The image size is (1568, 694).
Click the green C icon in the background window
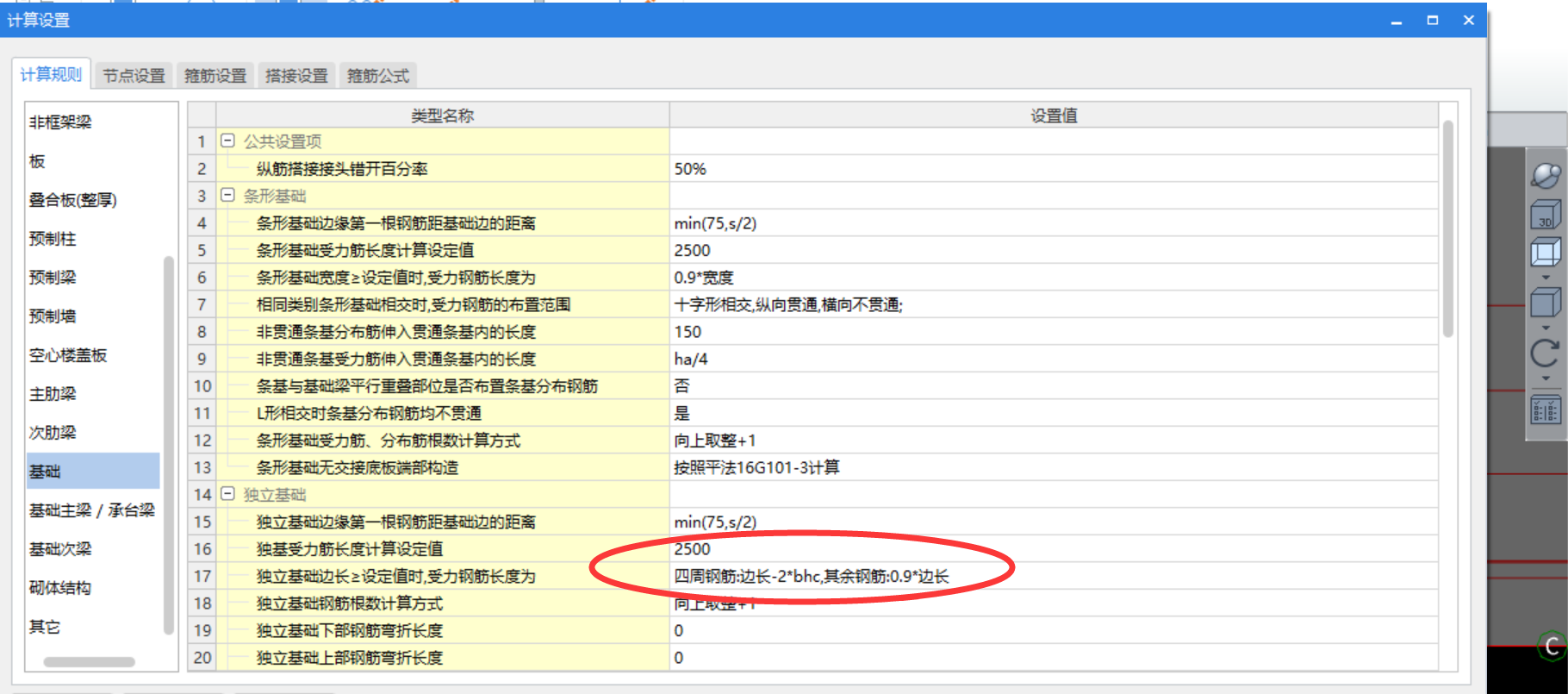[1552, 647]
